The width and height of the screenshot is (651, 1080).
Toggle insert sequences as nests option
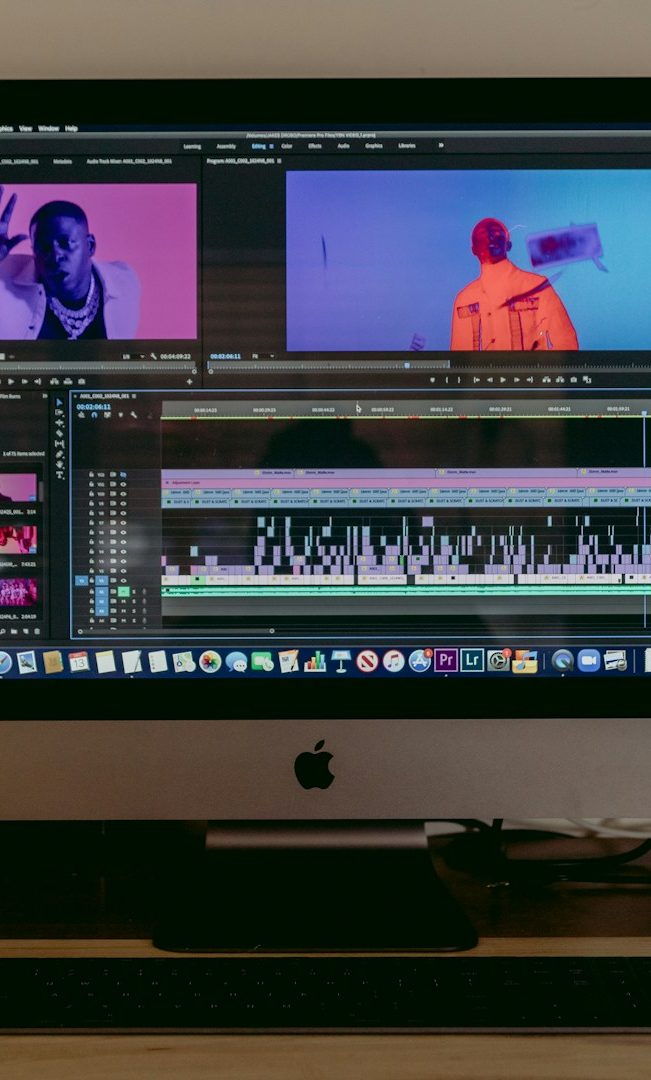click(x=81, y=415)
